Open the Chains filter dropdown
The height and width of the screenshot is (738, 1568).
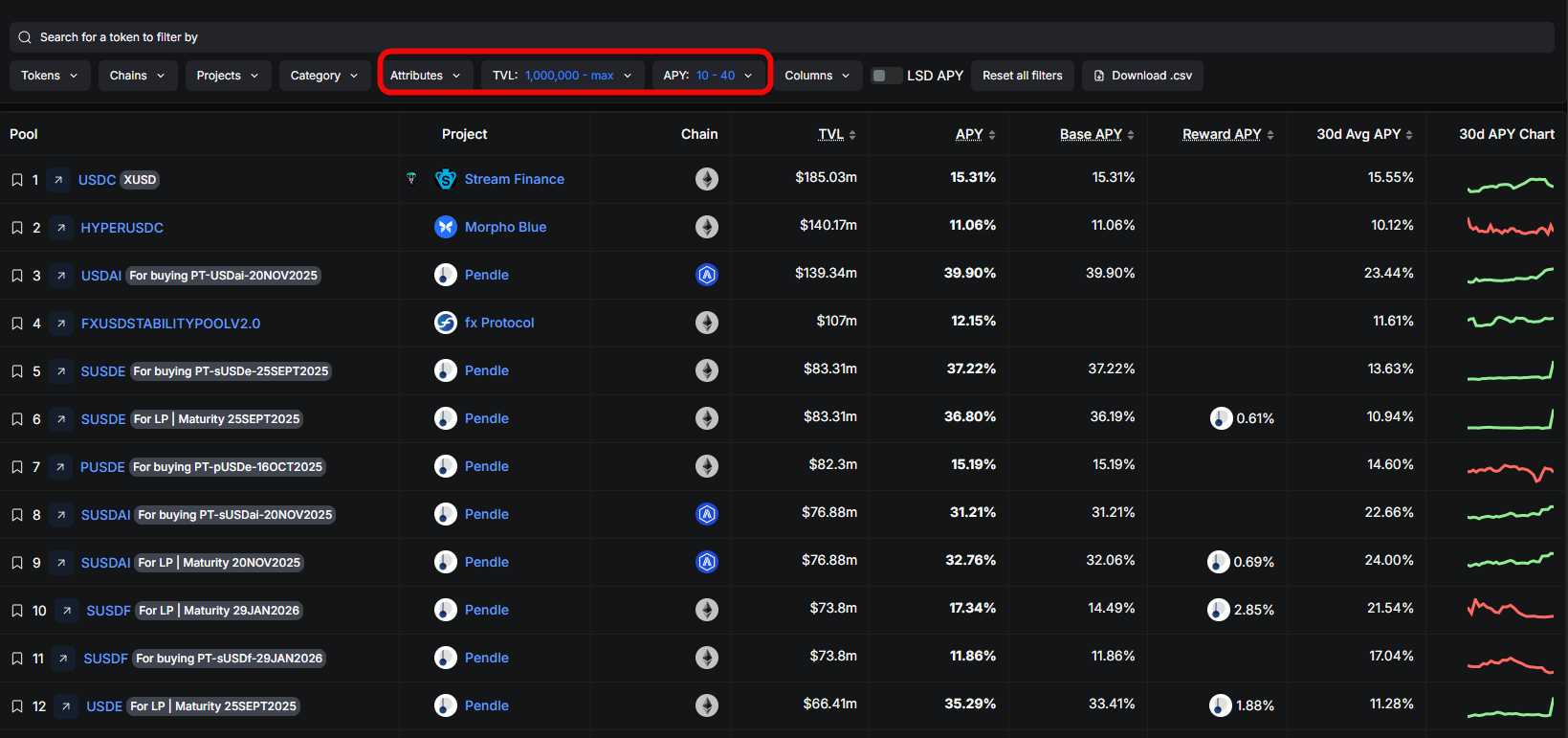137,76
